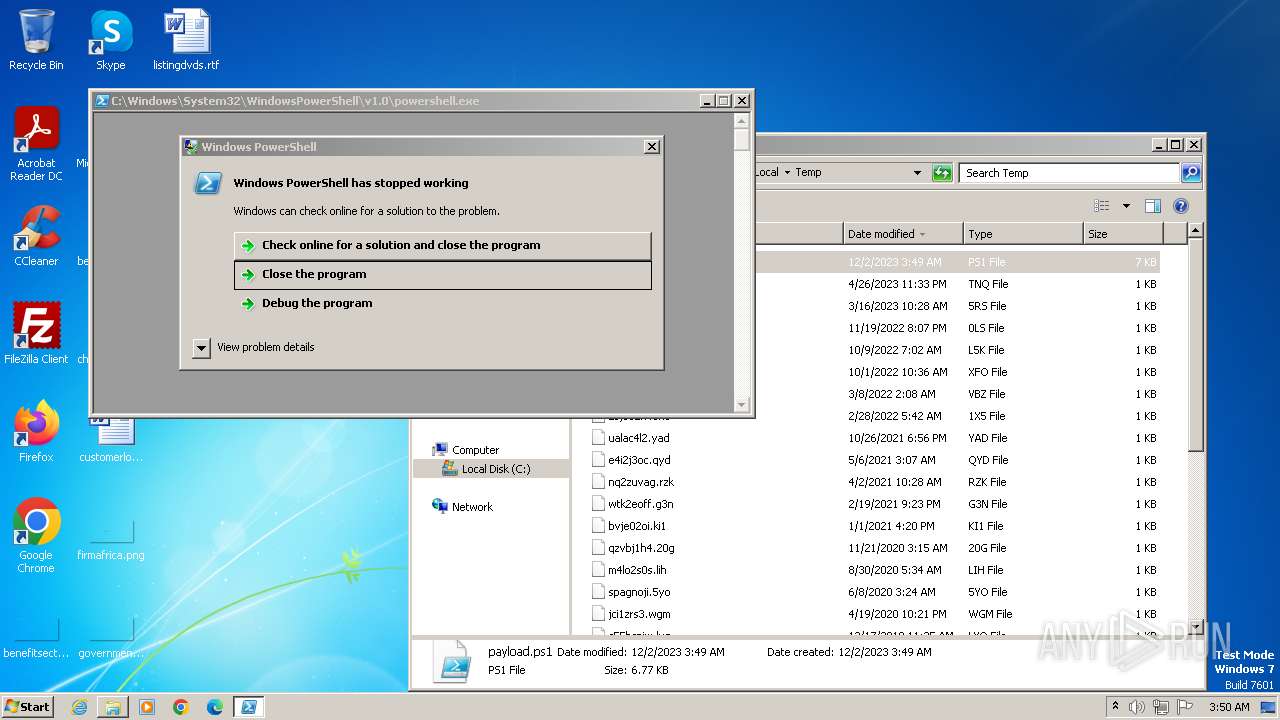Open Chrome from the taskbar
The height and width of the screenshot is (720, 1280).
pyautogui.click(x=181, y=707)
